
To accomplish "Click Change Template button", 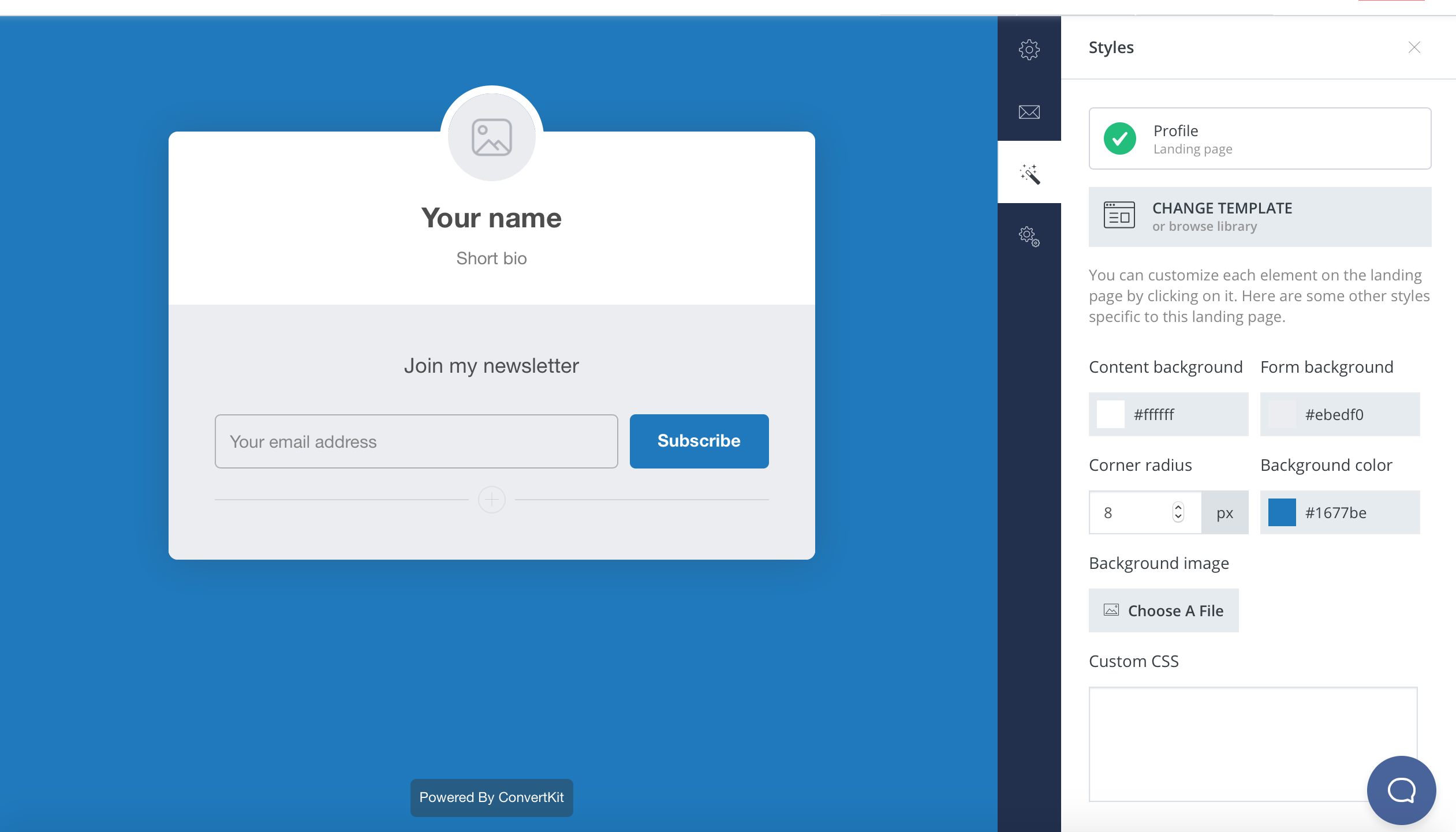I will [x=1260, y=217].
